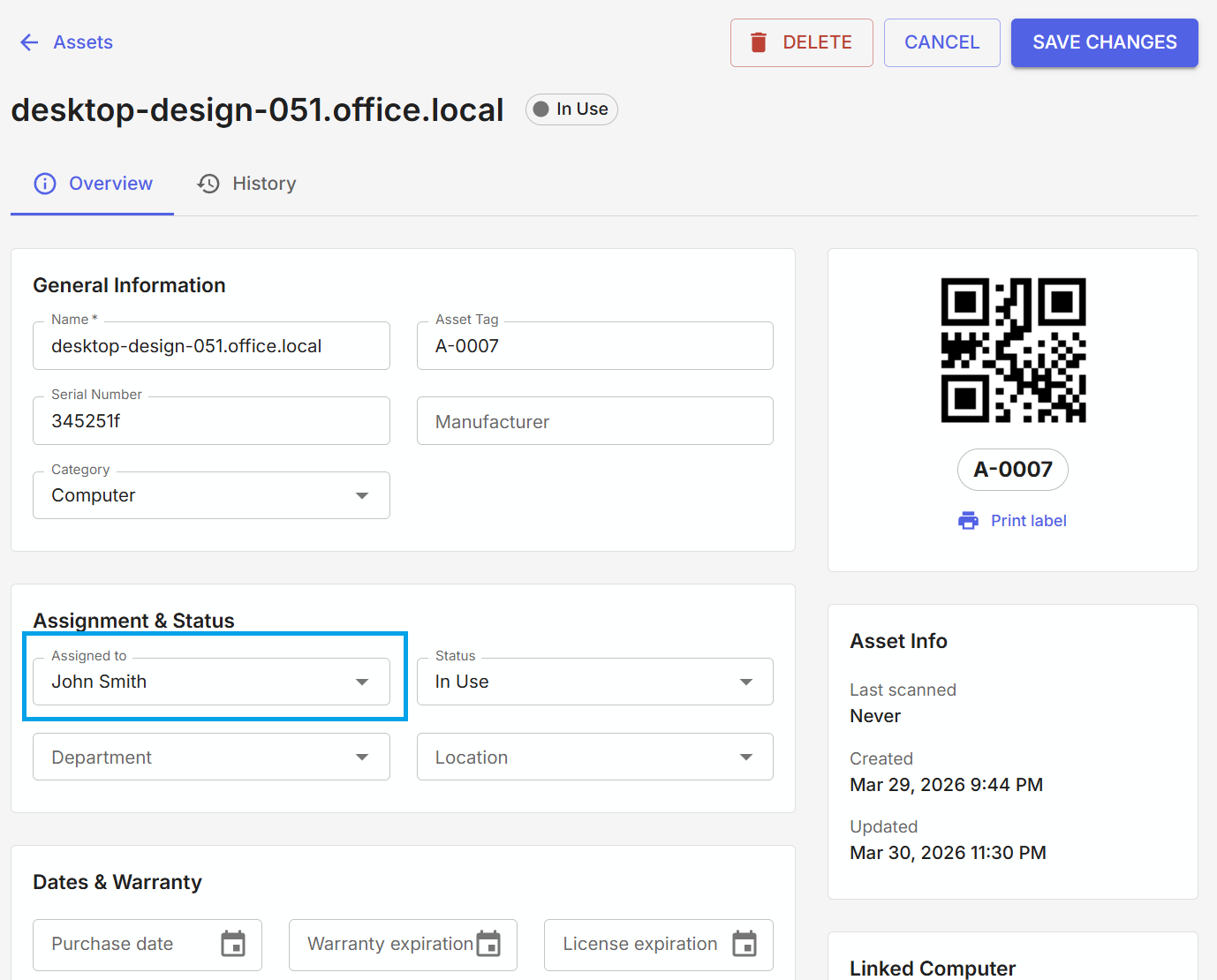1217x980 pixels.
Task: Click the back arrow icon beside Assets
Action: click(29, 42)
